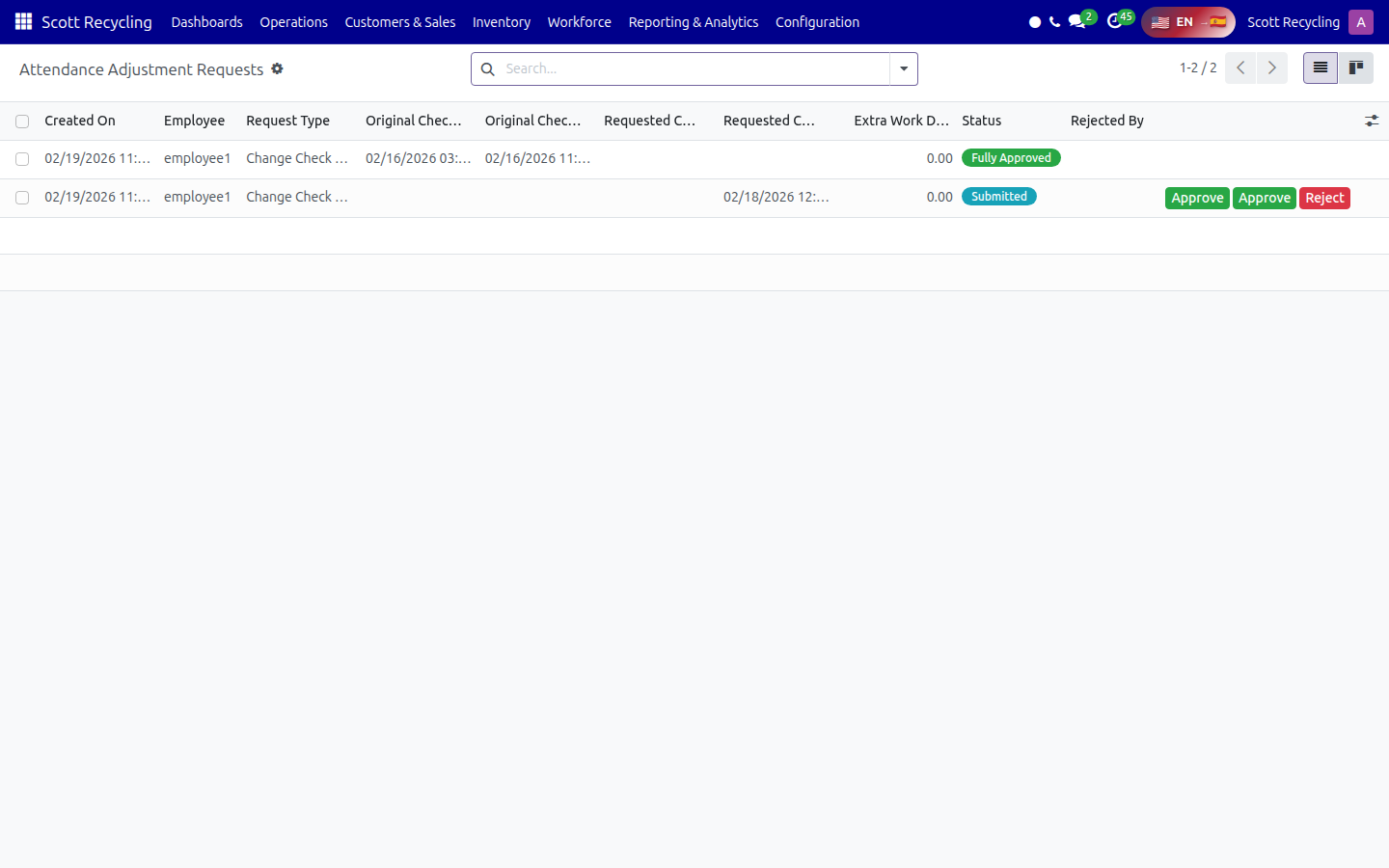The image size is (1389, 868).
Task: Open Reporting & Analytics menu
Action: 694,22
